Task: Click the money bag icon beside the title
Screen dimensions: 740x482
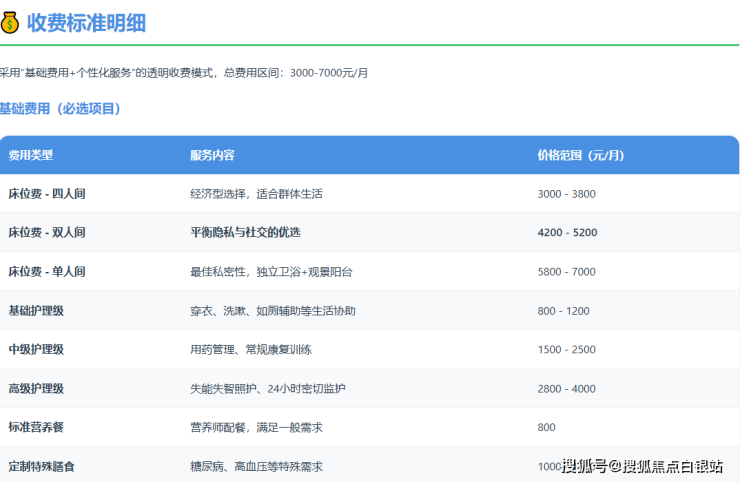Action: click(x=11, y=22)
